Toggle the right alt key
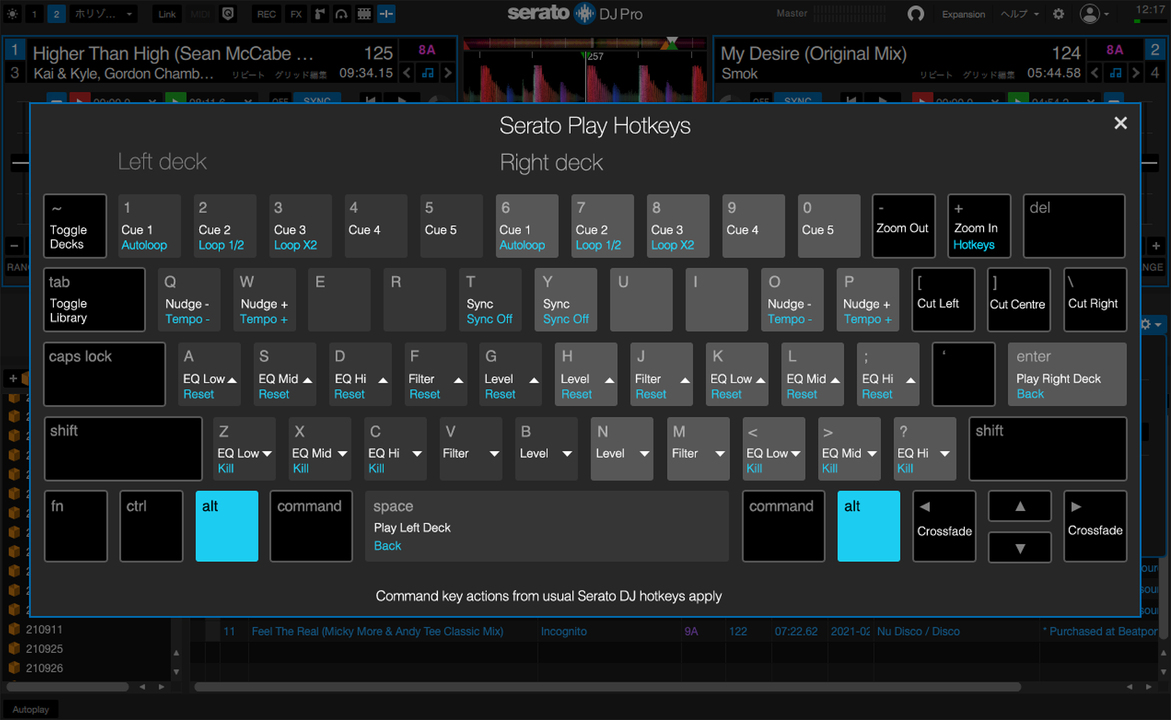1171x720 pixels. tap(869, 526)
